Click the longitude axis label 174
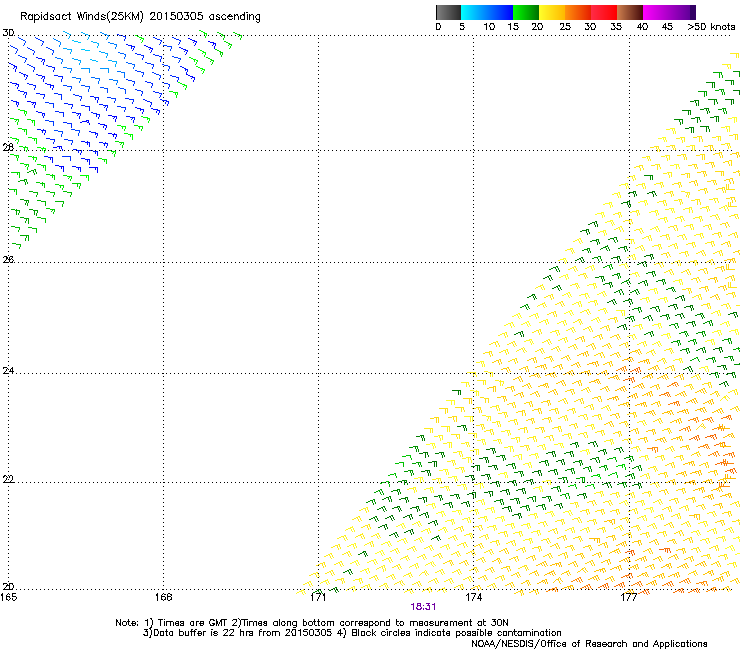This screenshot has width=740, height=650. pyautogui.click(x=473, y=597)
